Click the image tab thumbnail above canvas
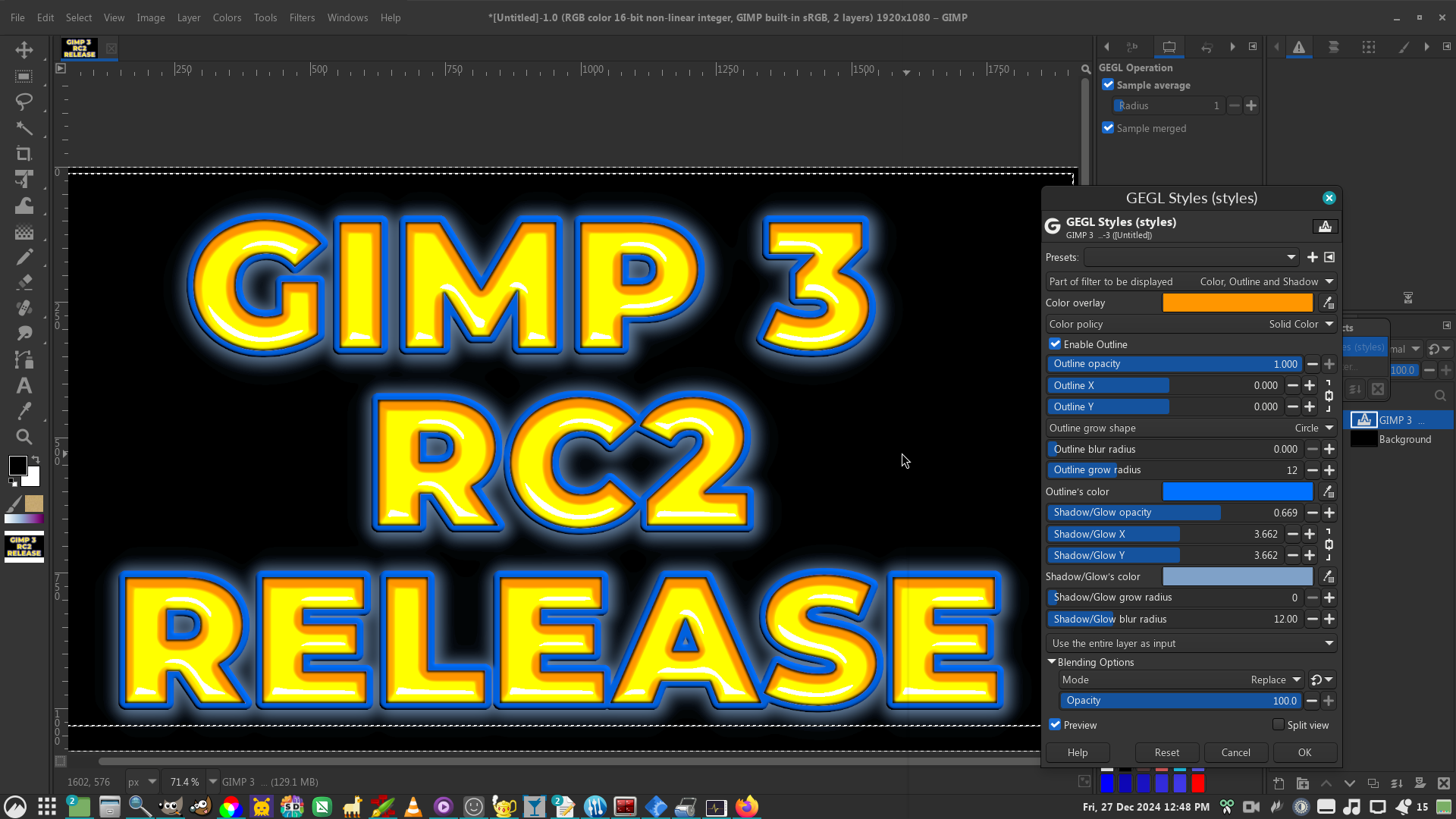 [x=80, y=49]
